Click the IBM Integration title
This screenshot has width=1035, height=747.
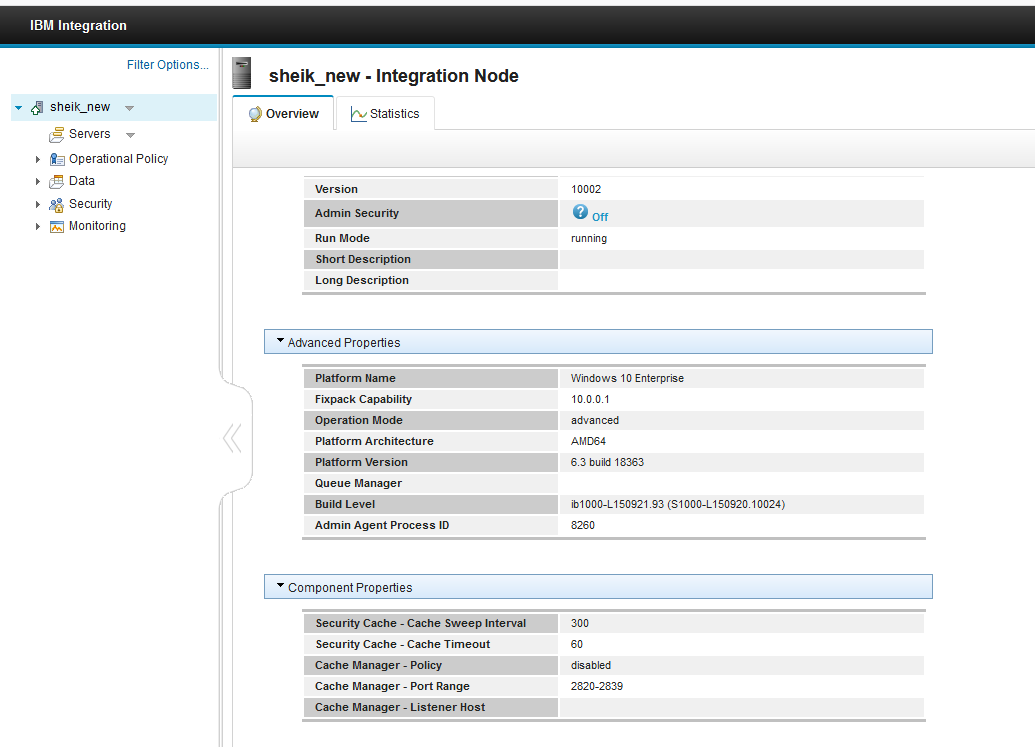pyautogui.click(x=78, y=24)
